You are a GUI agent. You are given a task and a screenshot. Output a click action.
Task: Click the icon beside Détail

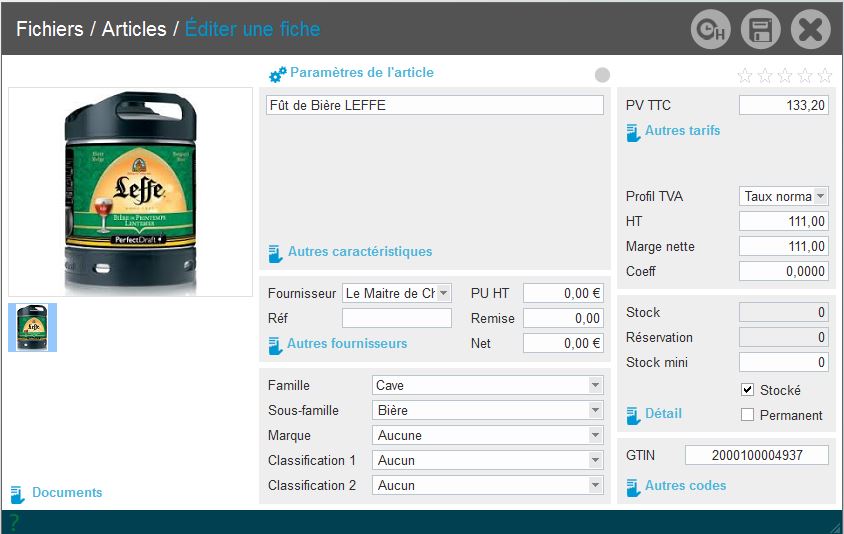[x=633, y=416]
